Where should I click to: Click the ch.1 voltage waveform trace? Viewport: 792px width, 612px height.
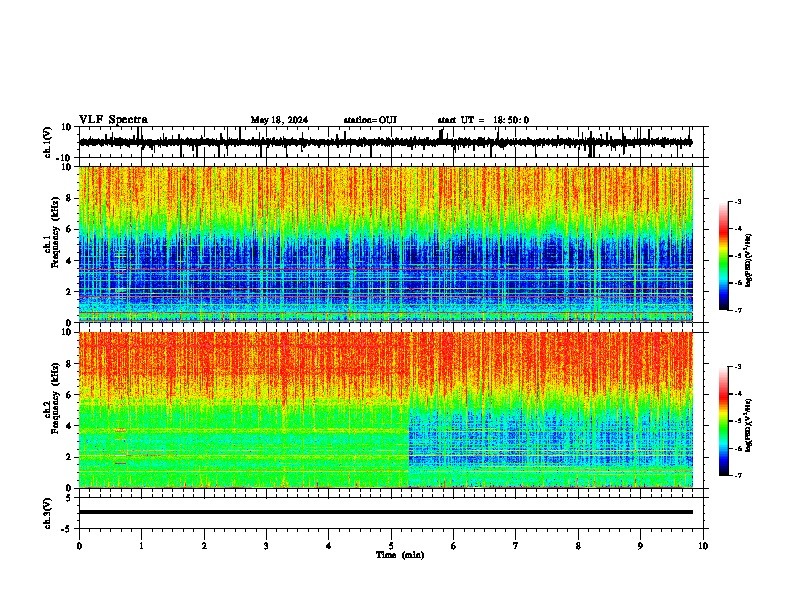[385, 142]
